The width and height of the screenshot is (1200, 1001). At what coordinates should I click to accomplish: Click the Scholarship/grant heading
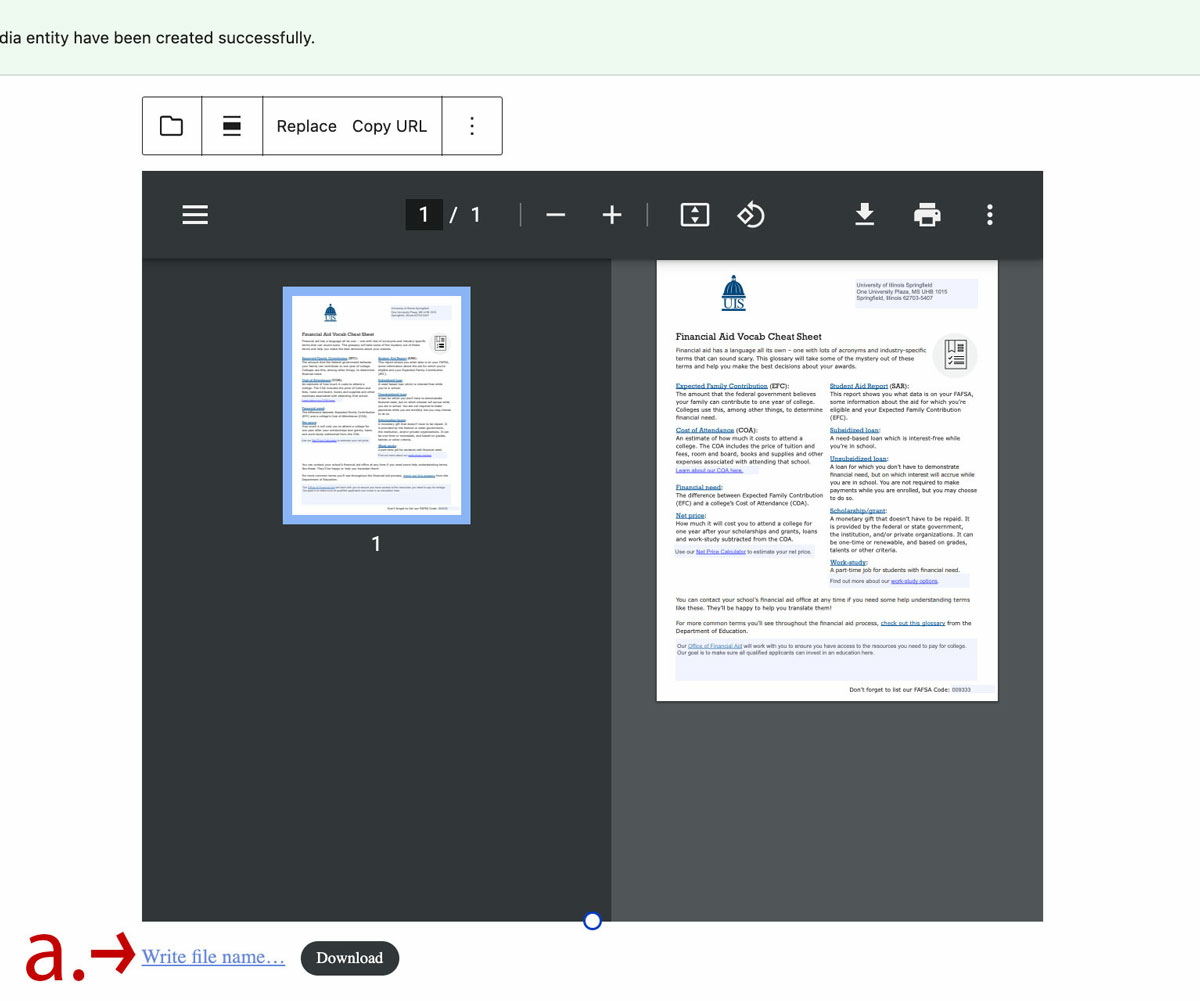[x=859, y=511]
